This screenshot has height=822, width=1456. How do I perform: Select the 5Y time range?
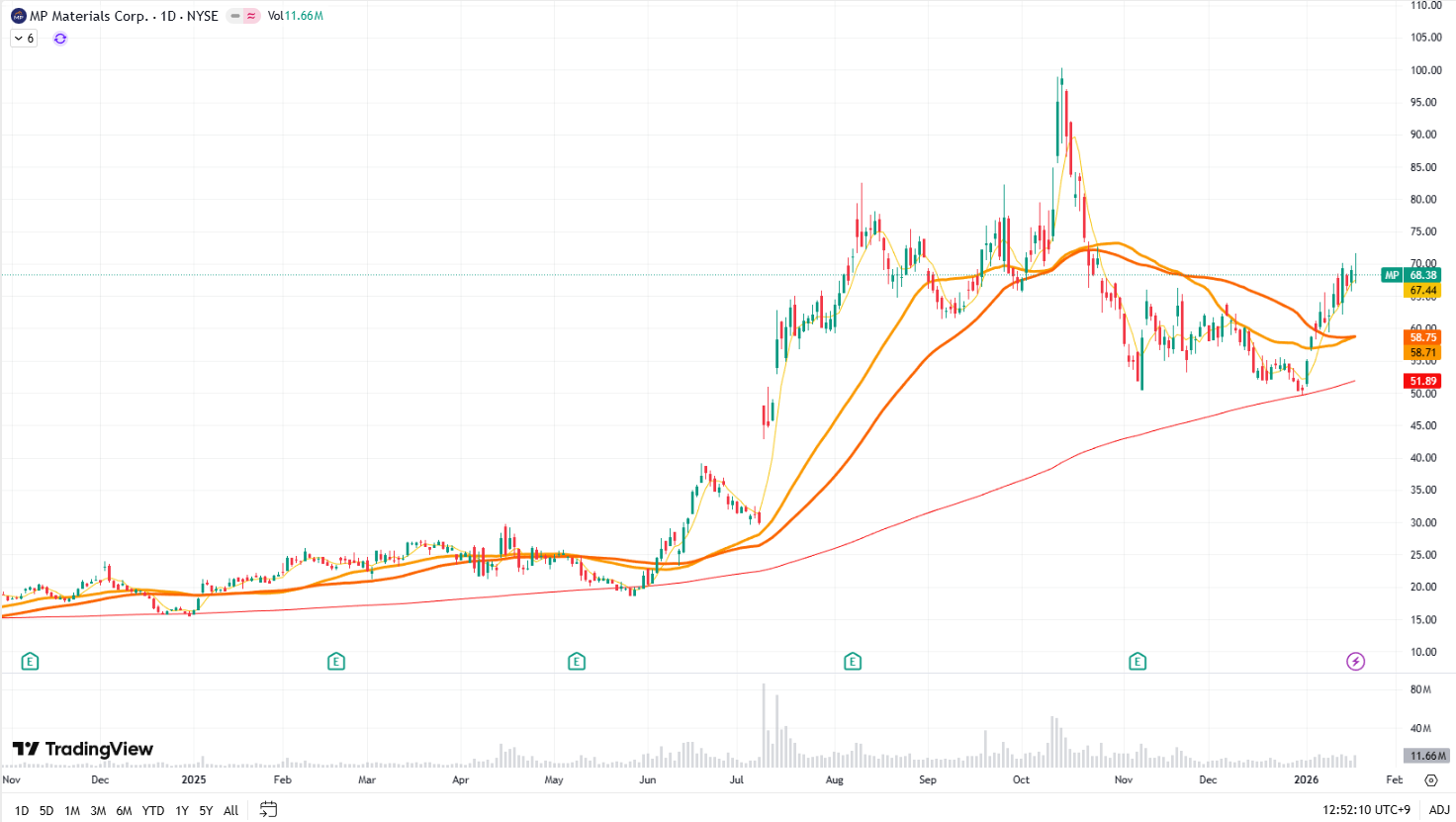point(206,810)
